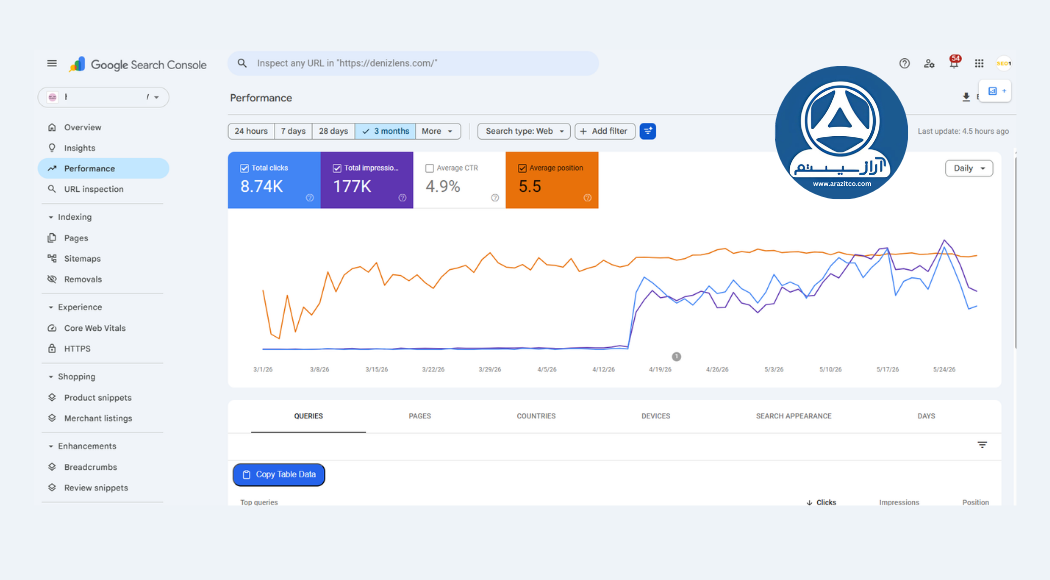The image size is (1050, 580).
Task: Open the More date range dropdown
Action: pos(438,131)
